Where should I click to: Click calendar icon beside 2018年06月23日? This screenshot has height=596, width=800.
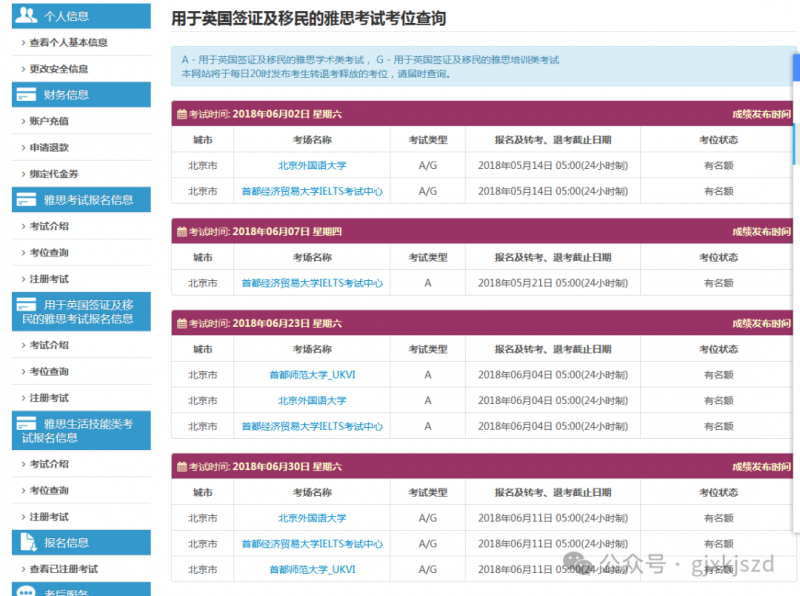182,323
